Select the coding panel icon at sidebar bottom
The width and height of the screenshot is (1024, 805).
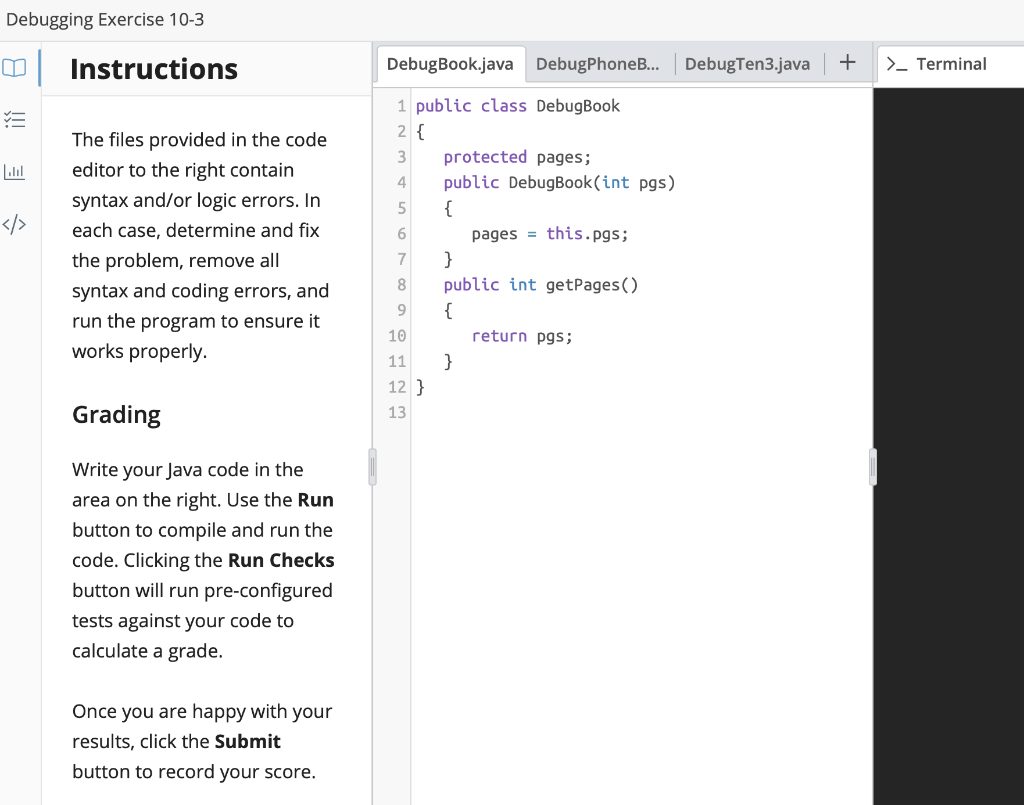(14, 224)
